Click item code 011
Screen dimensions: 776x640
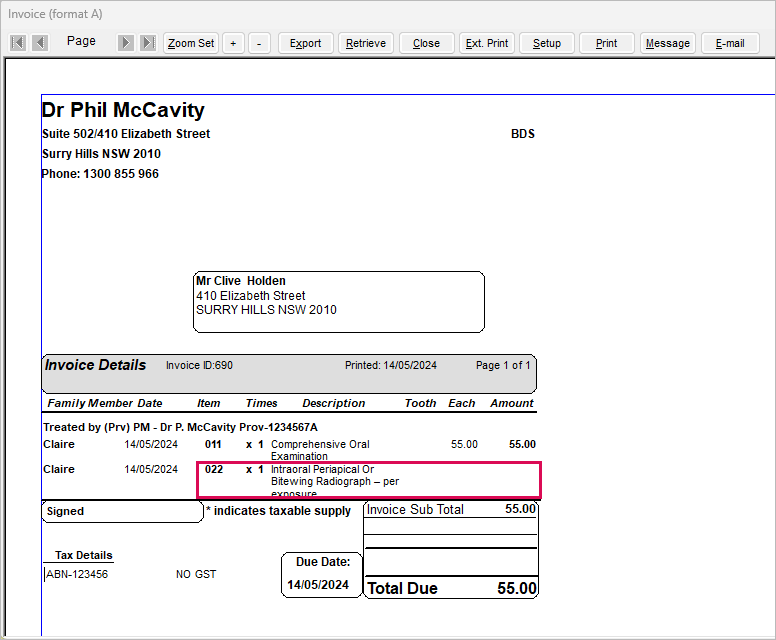(x=213, y=444)
